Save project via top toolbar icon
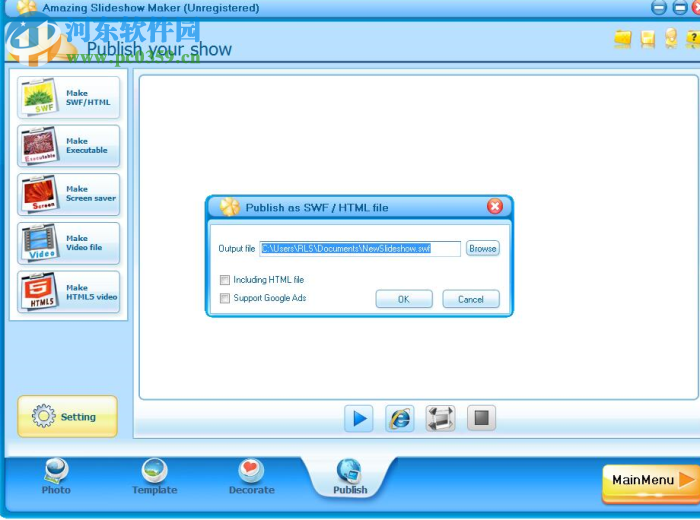This screenshot has height=520, width=700. pyautogui.click(x=647, y=39)
